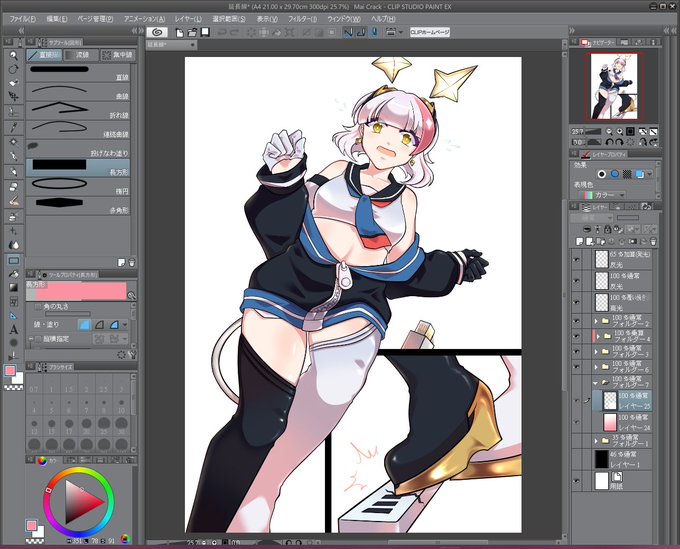
Task: Delete the sub tool with the trash icon
Action: 132,262
